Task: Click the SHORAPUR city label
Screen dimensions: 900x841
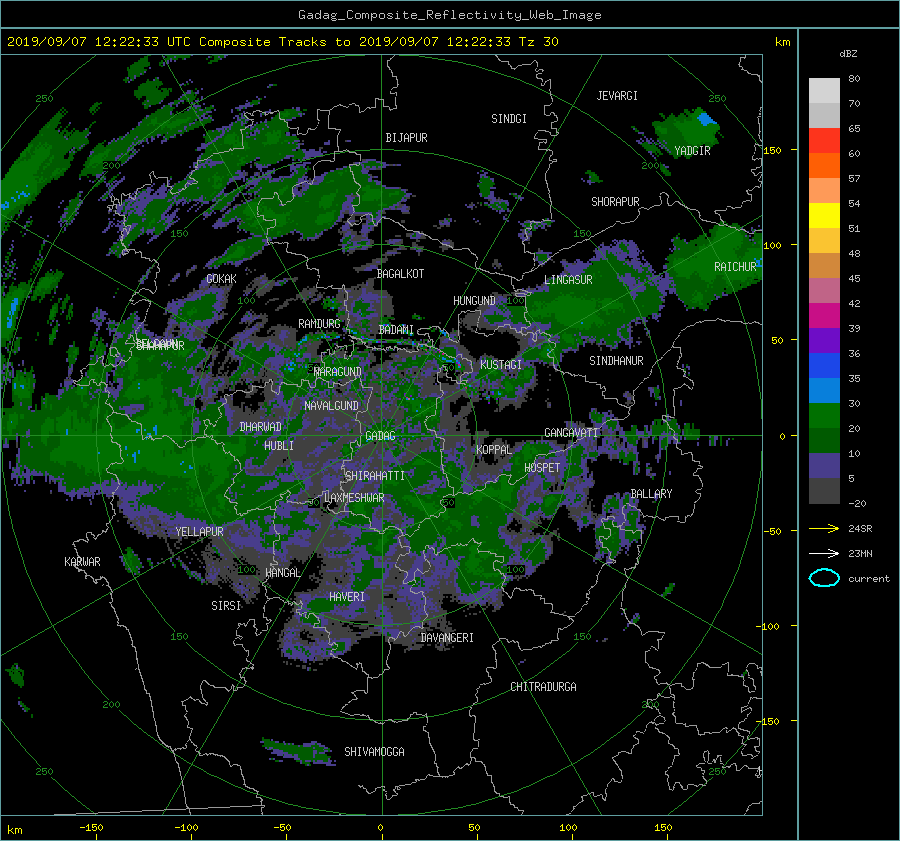Action: click(615, 202)
